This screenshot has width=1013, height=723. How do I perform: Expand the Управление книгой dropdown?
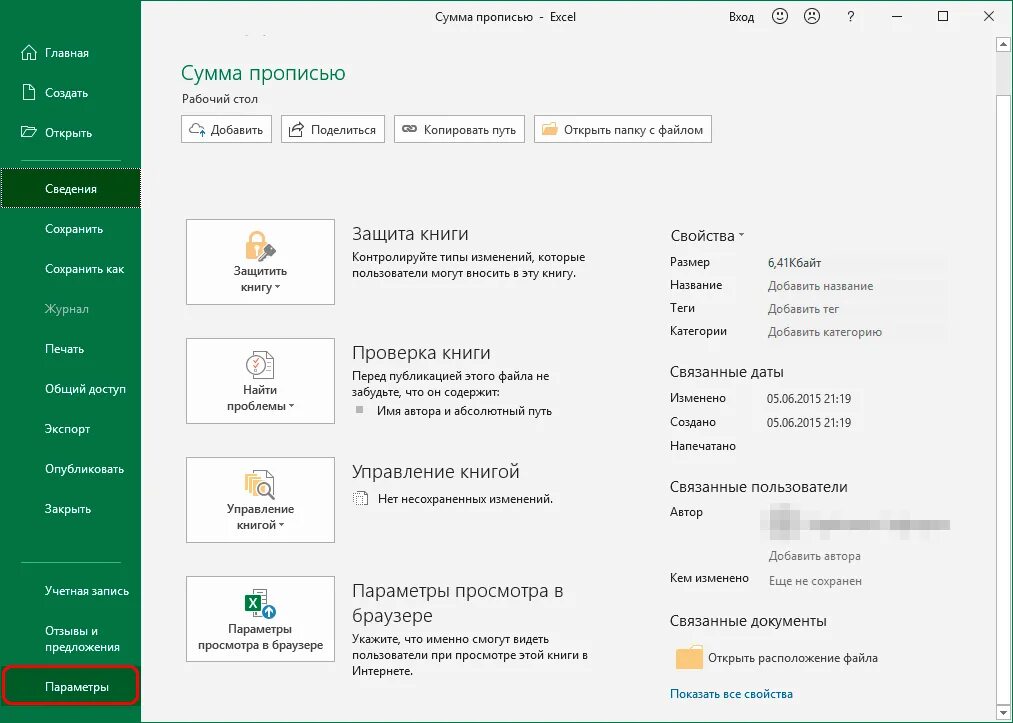[260, 500]
